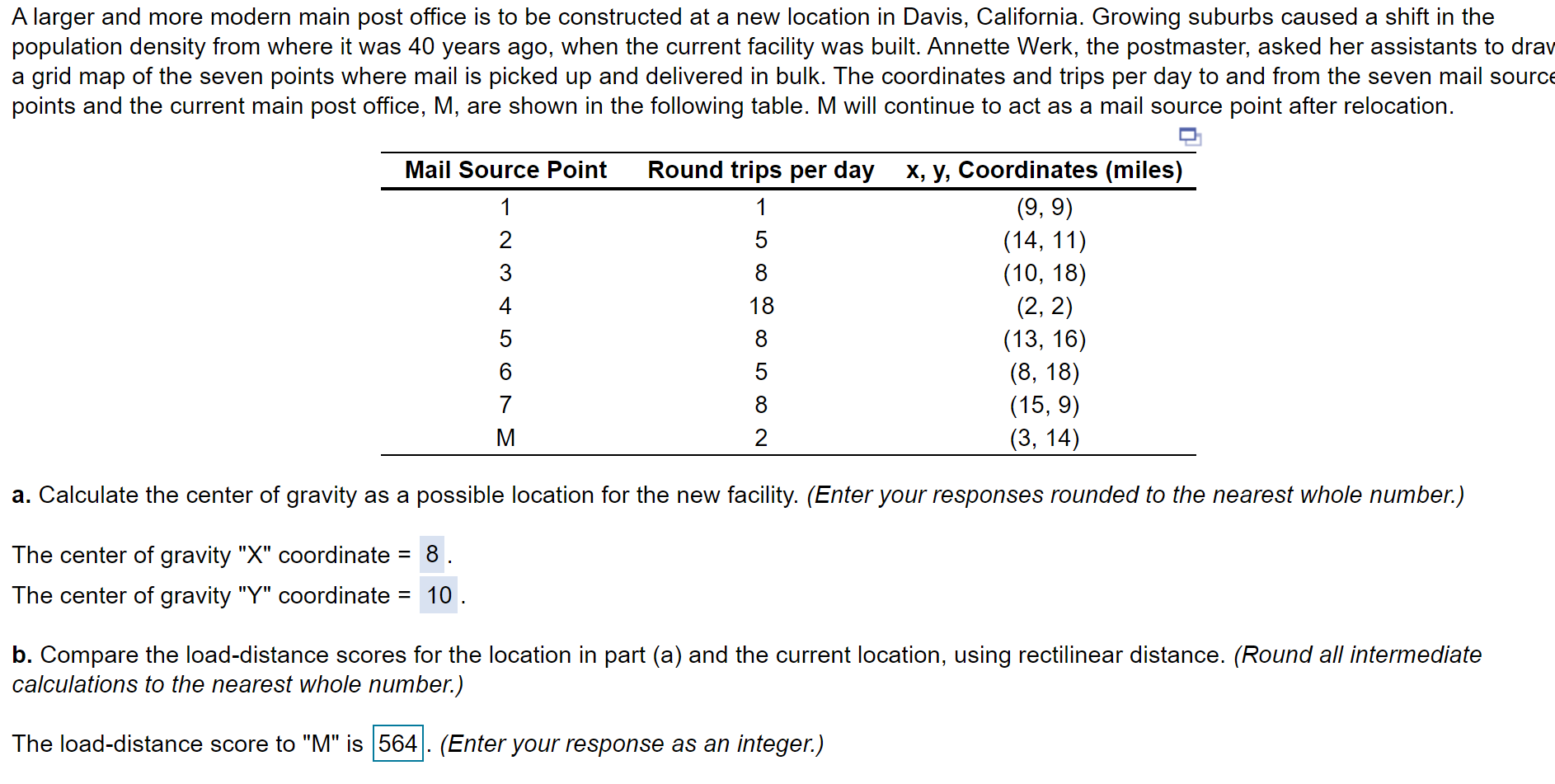Click the trips value 2 for point M
The width and height of the screenshot is (1555, 784).
760,438
